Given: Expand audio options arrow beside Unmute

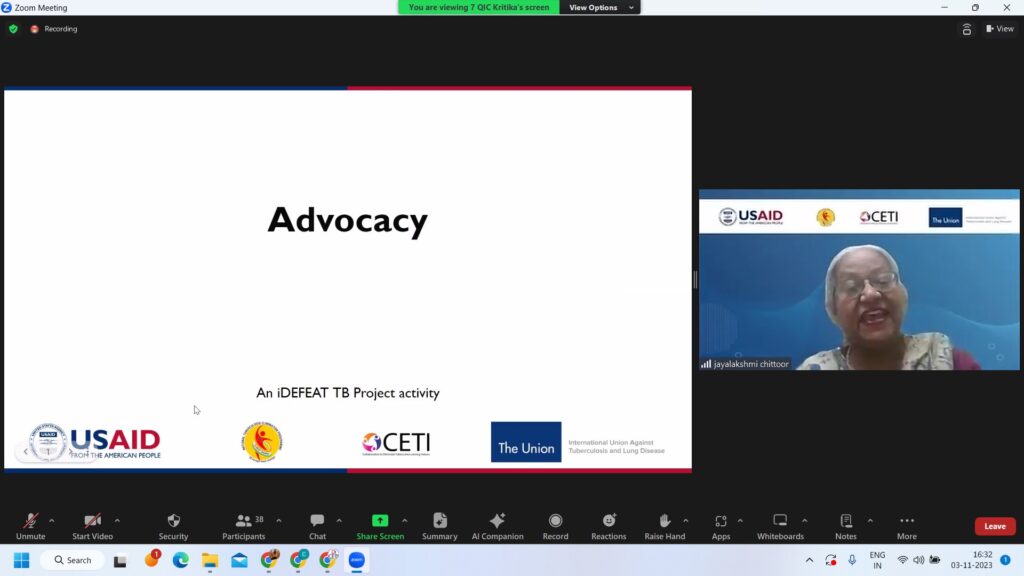Looking at the screenshot, I should pyautogui.click(x=52, y=520).
